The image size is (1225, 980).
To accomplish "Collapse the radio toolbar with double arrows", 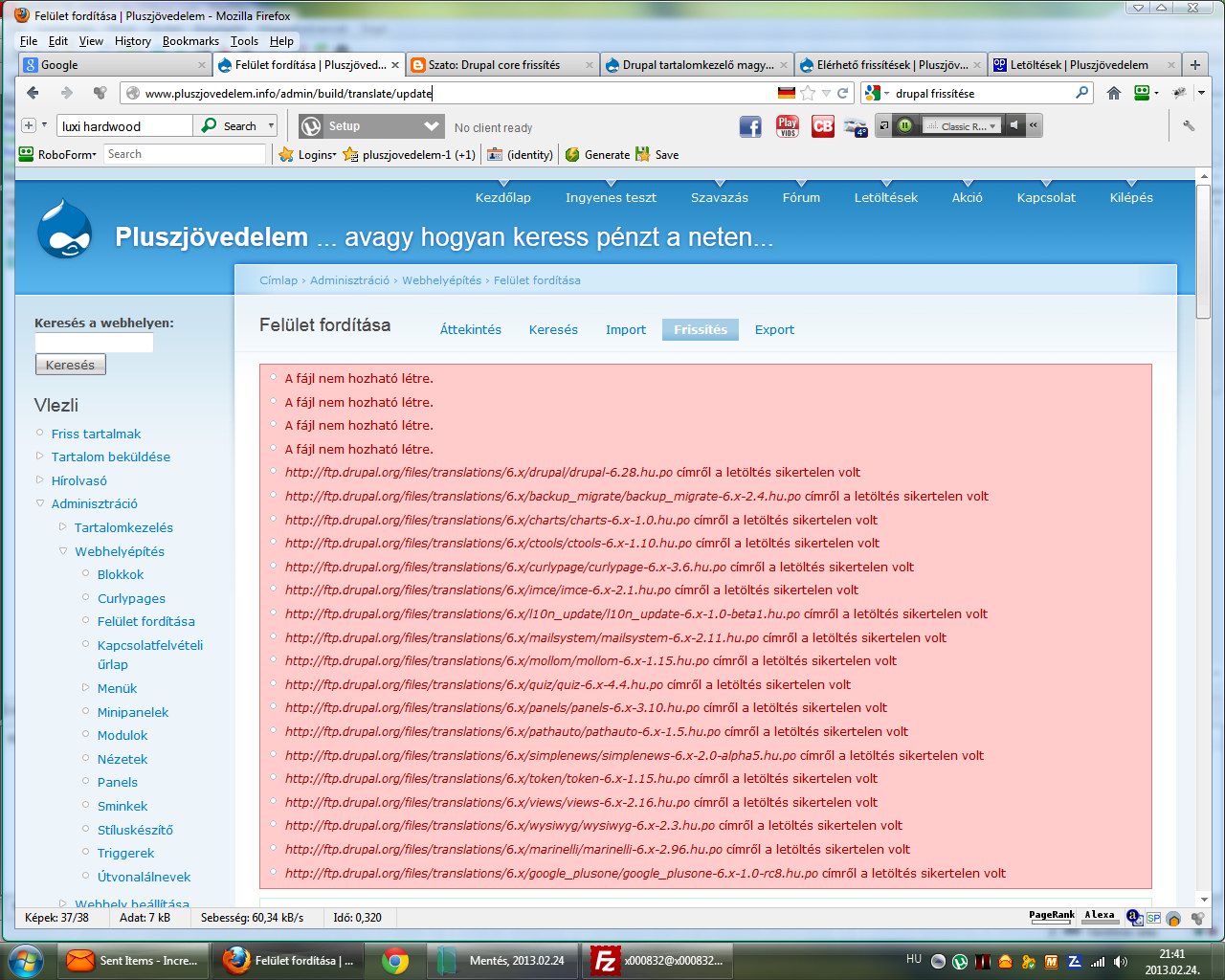I will click(x=1034, y=125).
